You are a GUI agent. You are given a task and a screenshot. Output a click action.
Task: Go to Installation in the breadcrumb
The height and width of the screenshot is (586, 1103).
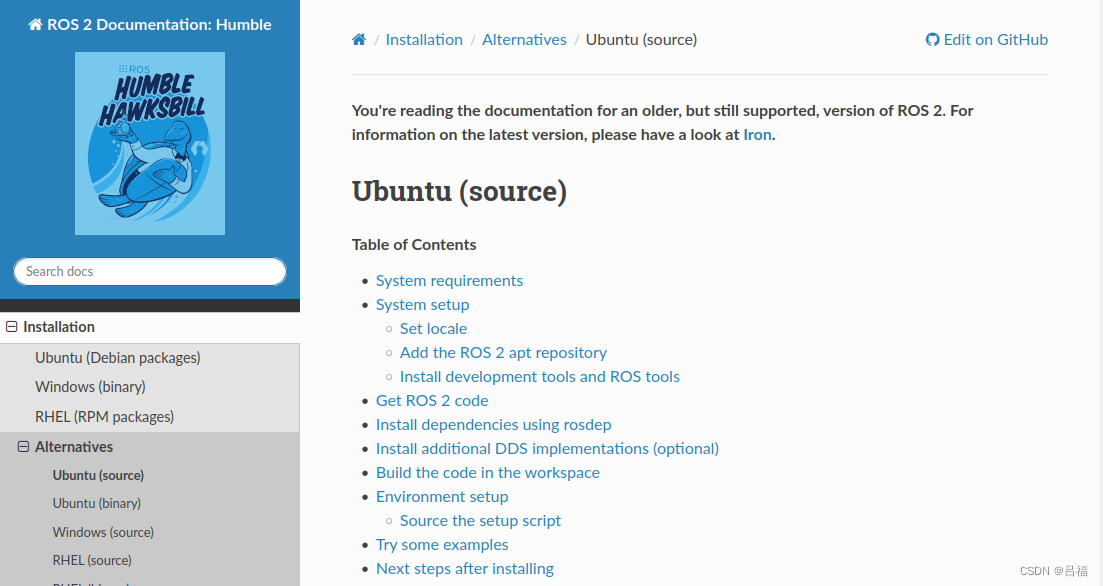(424, 39)
